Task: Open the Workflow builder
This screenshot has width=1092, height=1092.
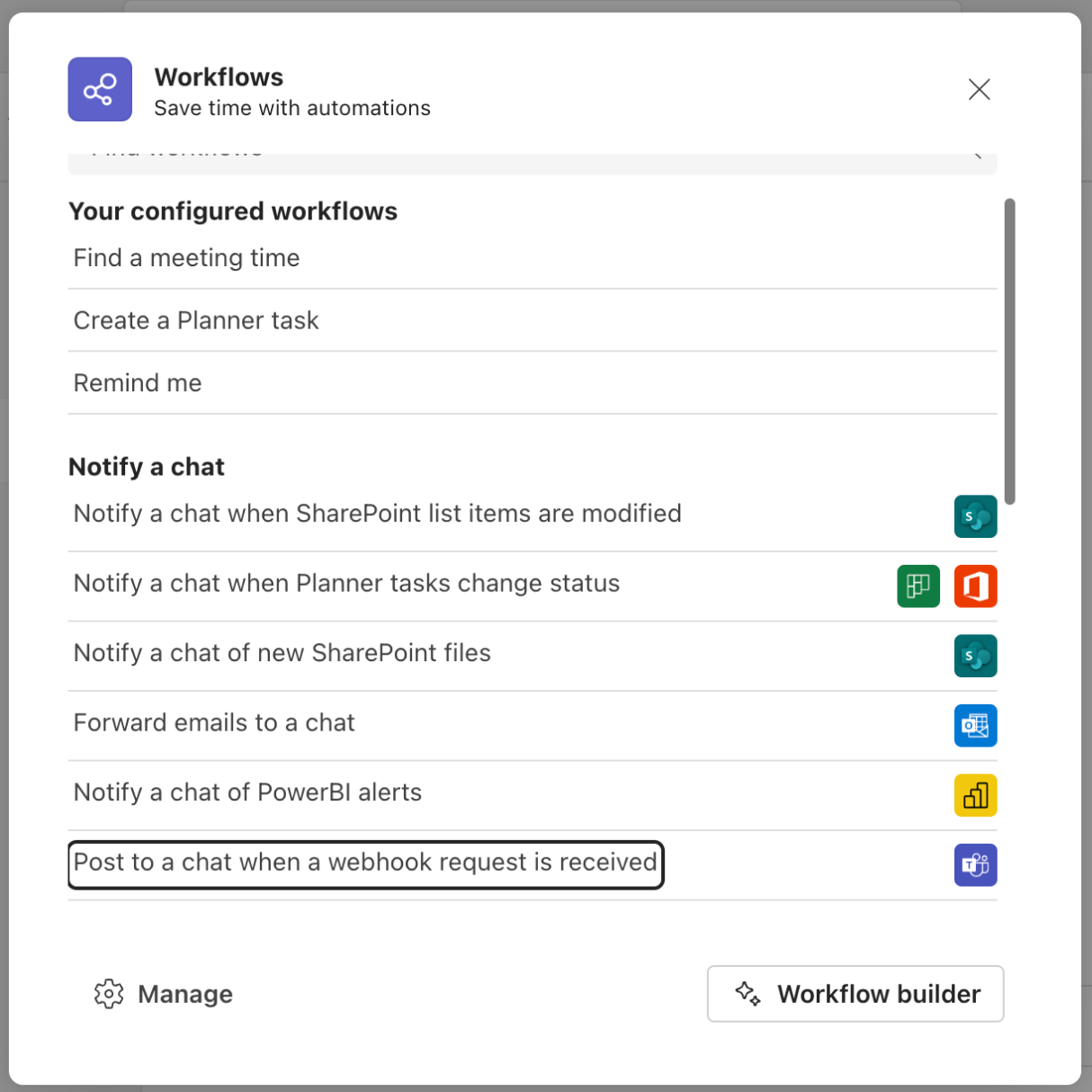Action: click(x=855, y=994)
